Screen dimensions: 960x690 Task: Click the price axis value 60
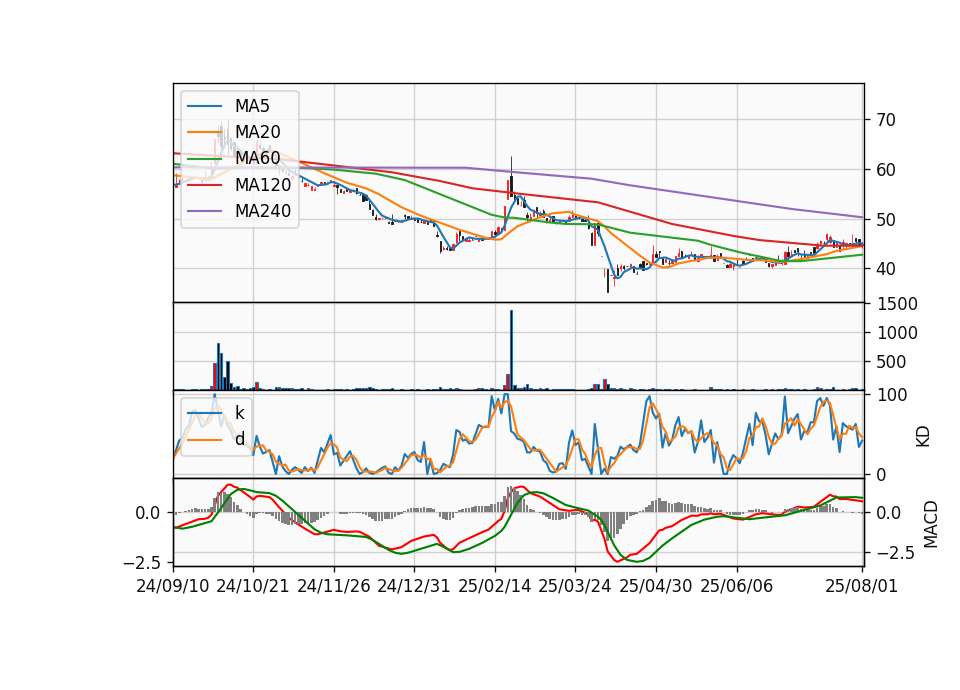pyautogui.click(x=886, y=170)
